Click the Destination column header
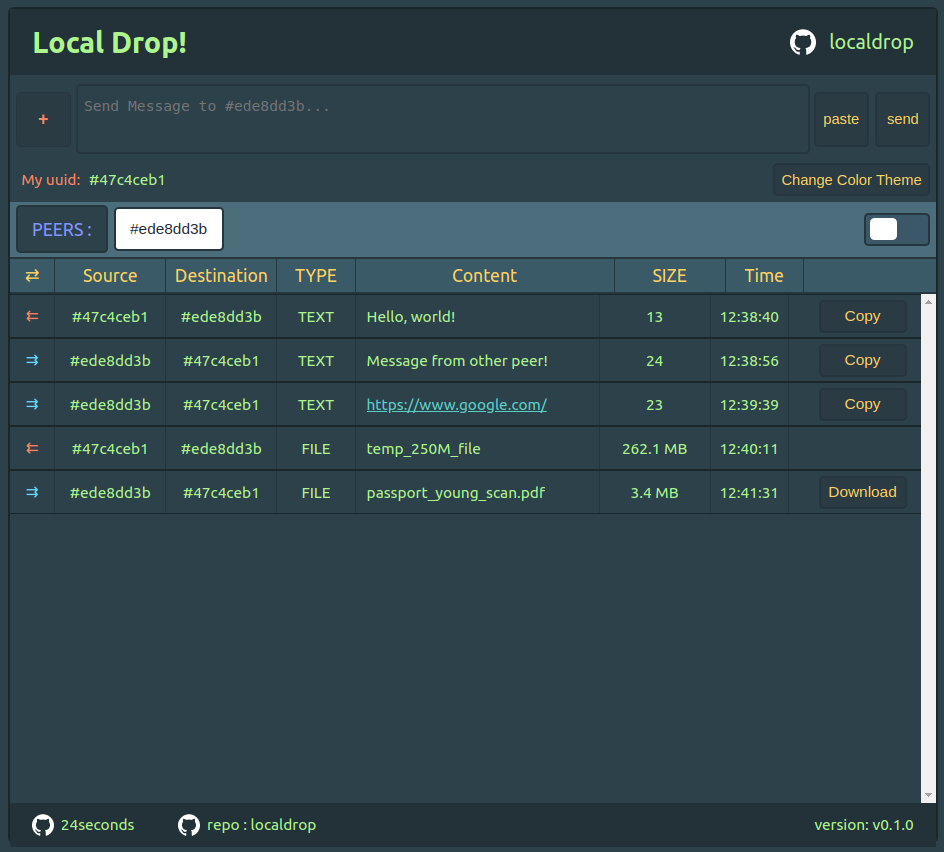Viewport: 944px width, 852px height. click(221, 276)
